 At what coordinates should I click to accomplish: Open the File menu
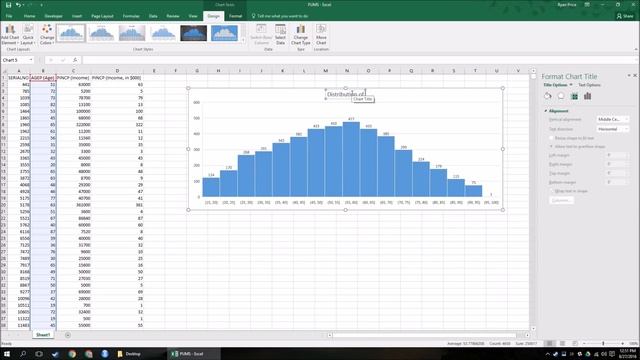click(9, 16)
